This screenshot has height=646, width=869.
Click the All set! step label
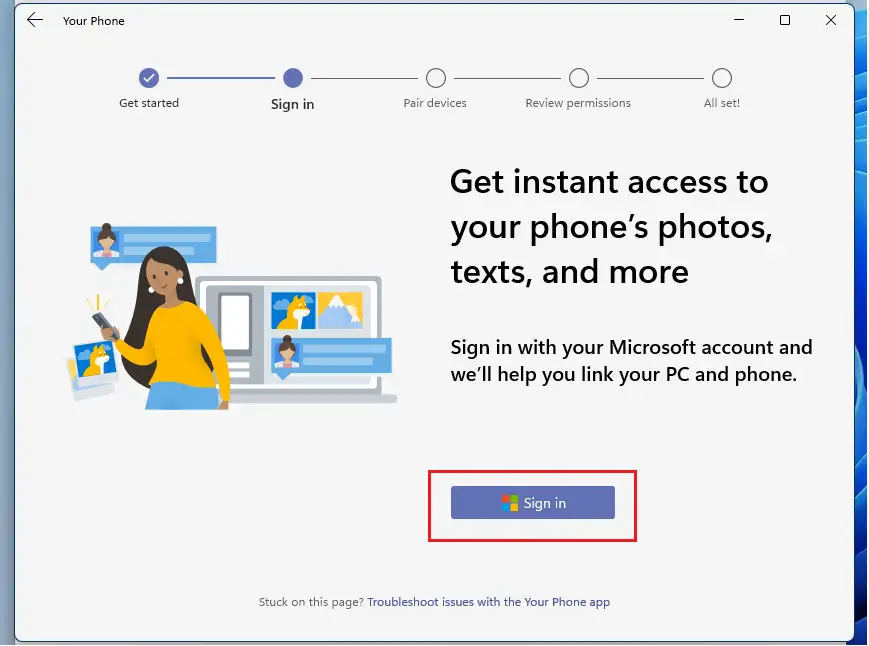tap(722, 103)
